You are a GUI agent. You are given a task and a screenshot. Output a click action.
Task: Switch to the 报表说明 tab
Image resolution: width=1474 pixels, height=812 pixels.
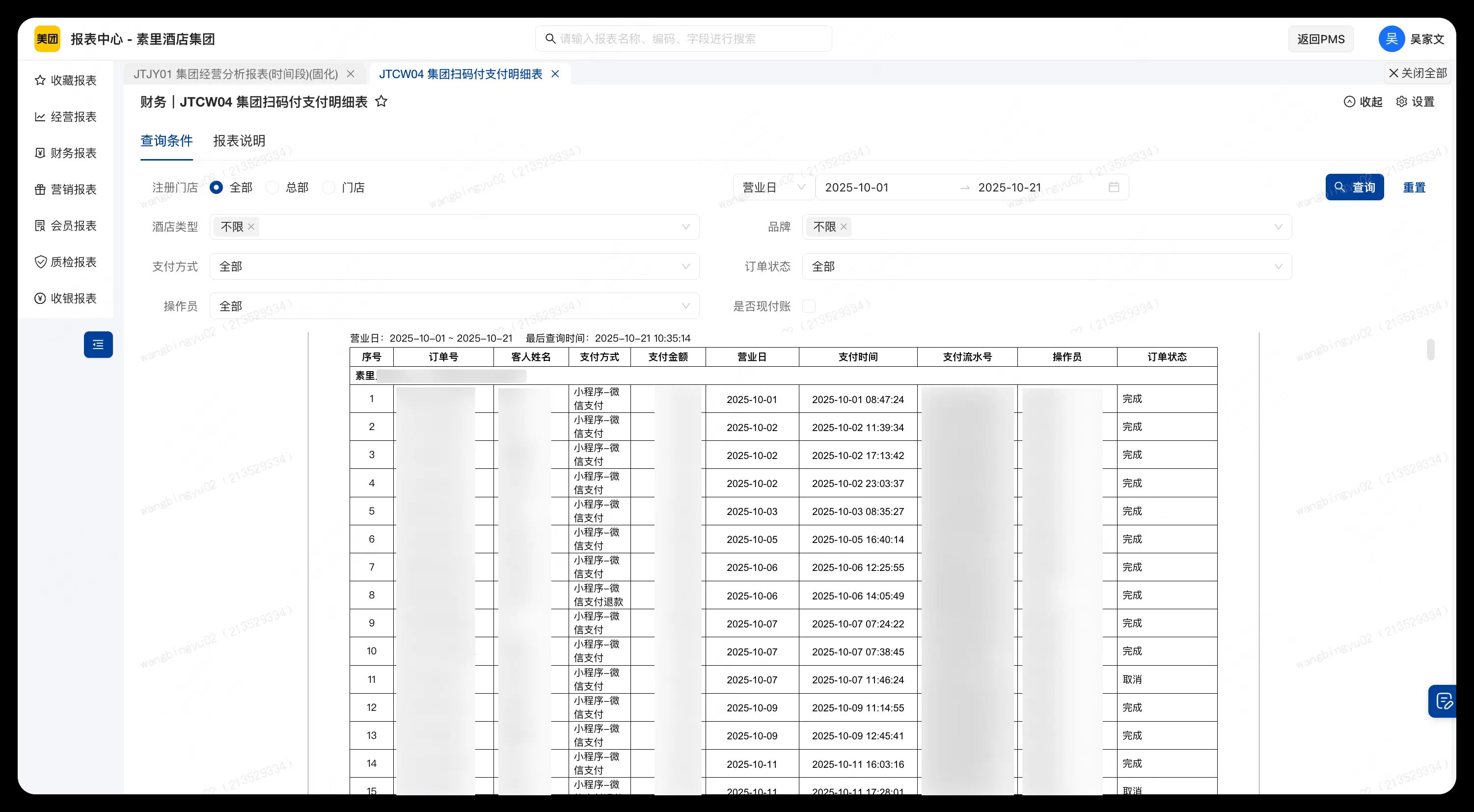[x=239, y=141]
